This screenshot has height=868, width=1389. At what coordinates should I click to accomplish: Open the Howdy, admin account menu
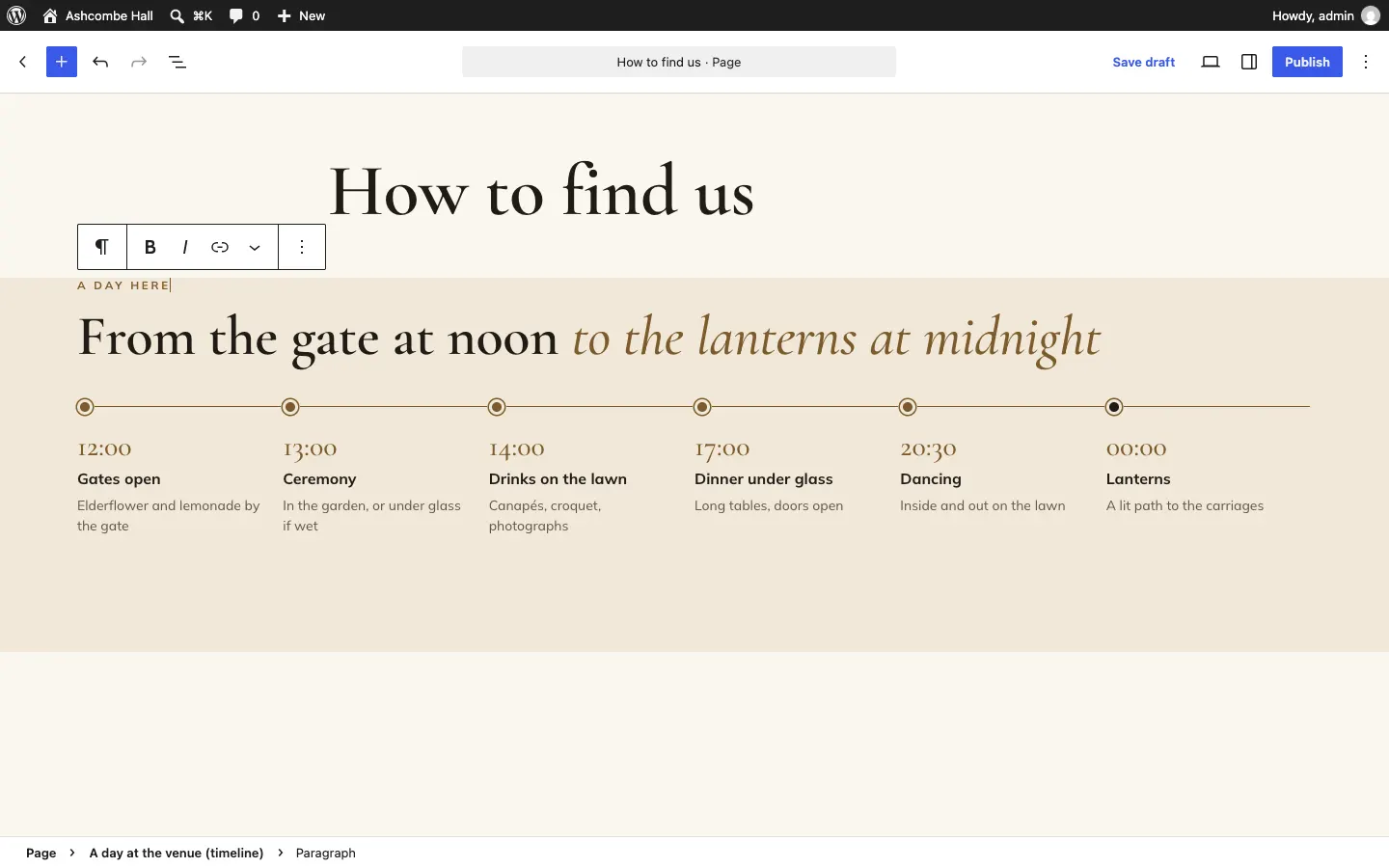point(1325,15)
